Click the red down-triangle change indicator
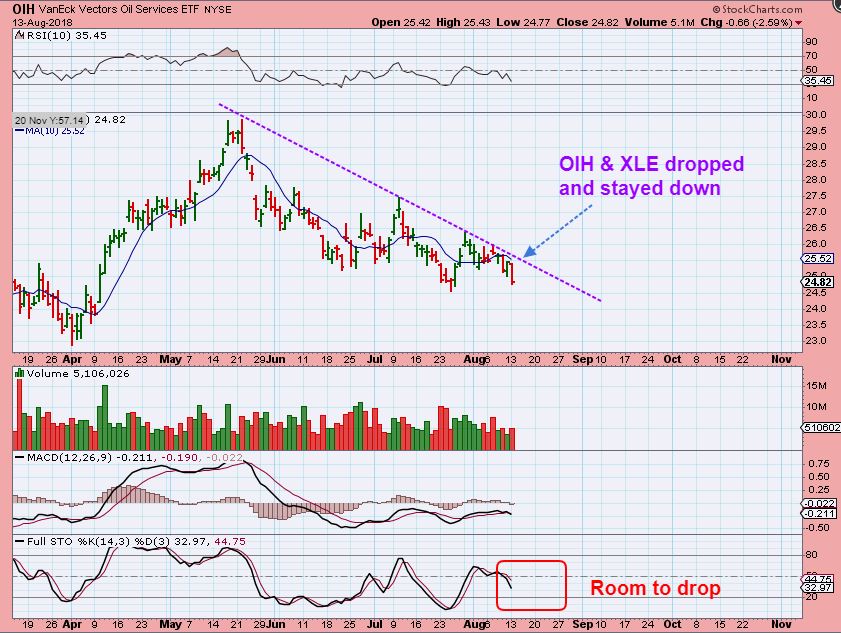Screen dimensions: 841x633 pyautogui.click(x=799, y=23)
